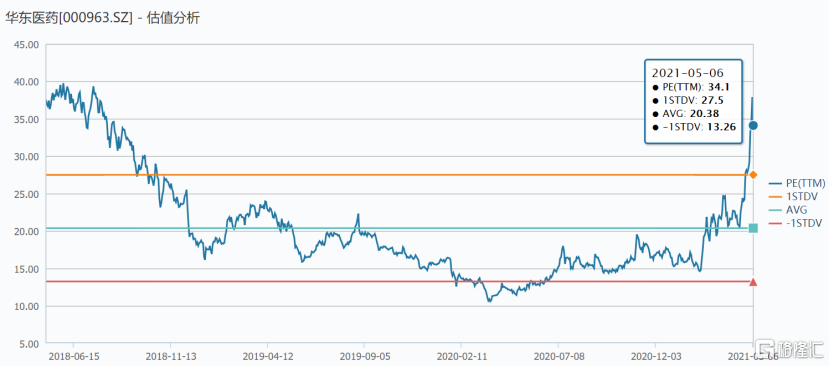The width and height of the screenshot is (830, 366).
Task: Toggle the 1STDV legend entry
Action: point(792,197)
